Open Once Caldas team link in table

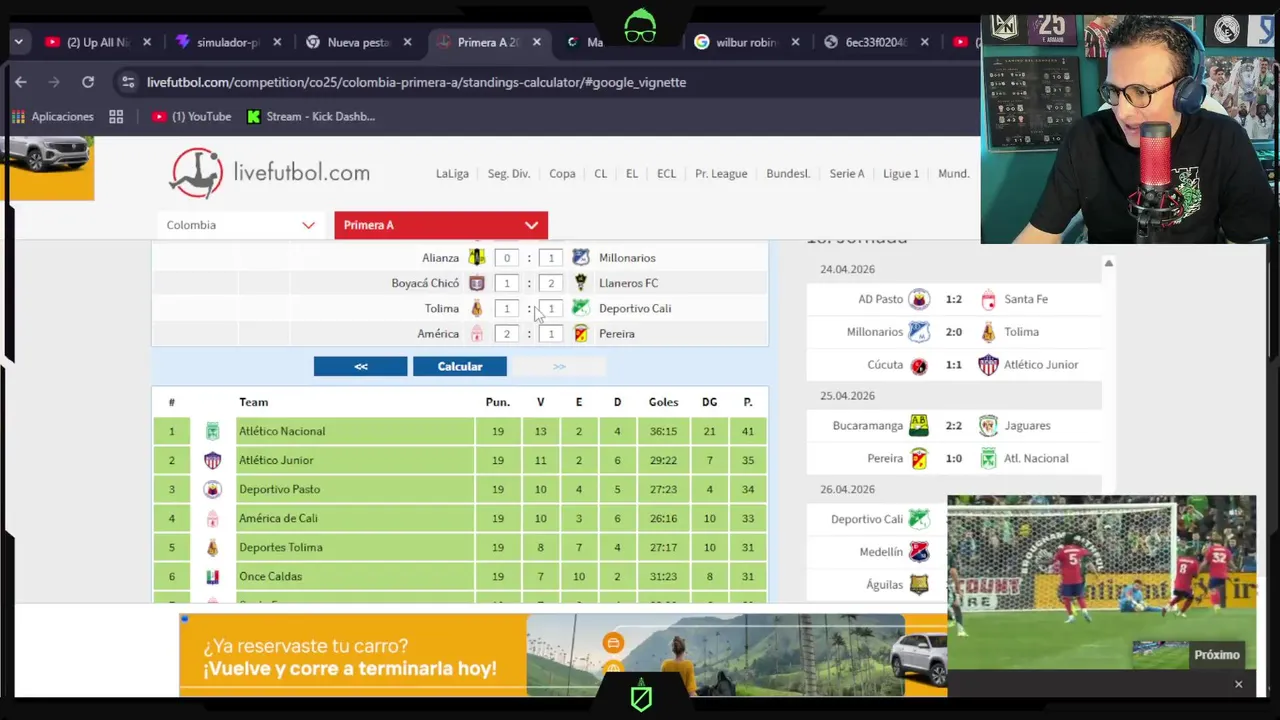tap(270, 576)
